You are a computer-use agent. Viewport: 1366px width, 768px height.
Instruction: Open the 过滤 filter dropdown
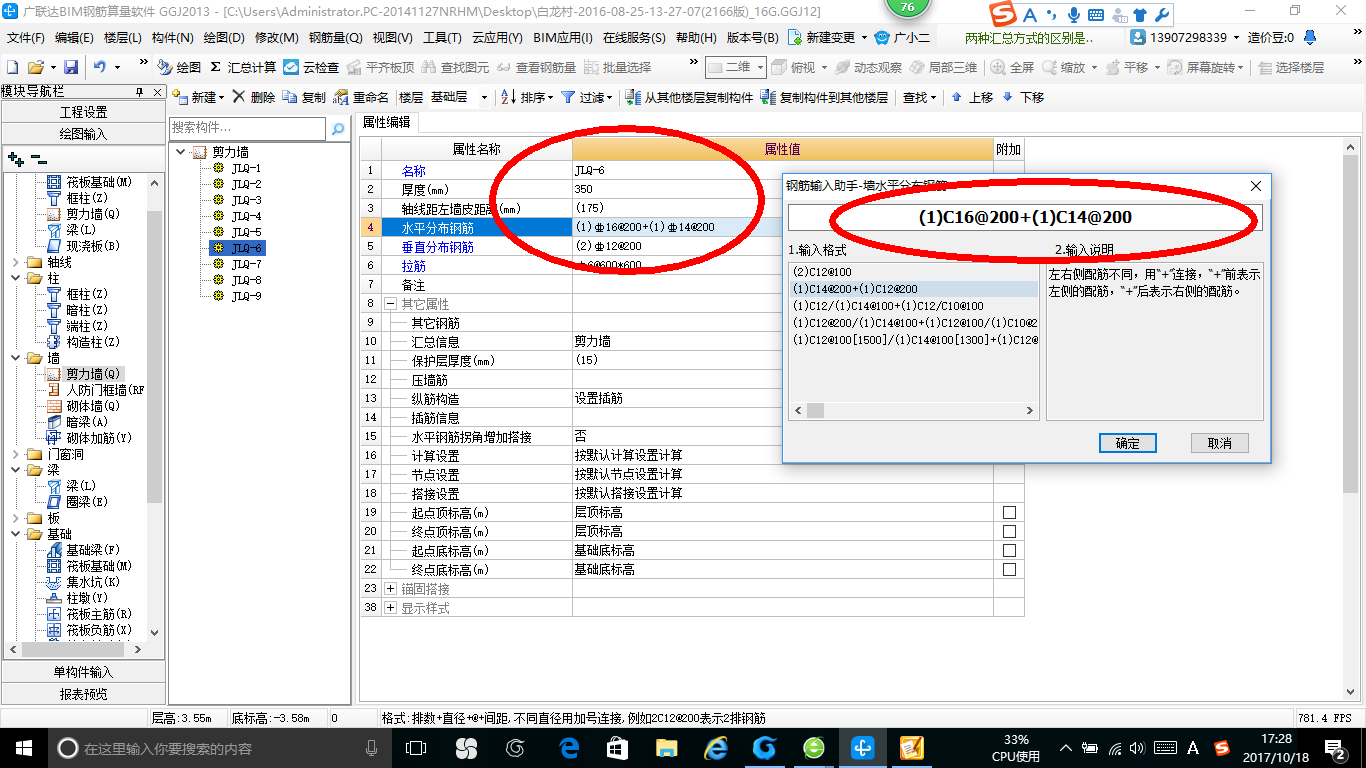pyautogui.click(x=611, y=98)
